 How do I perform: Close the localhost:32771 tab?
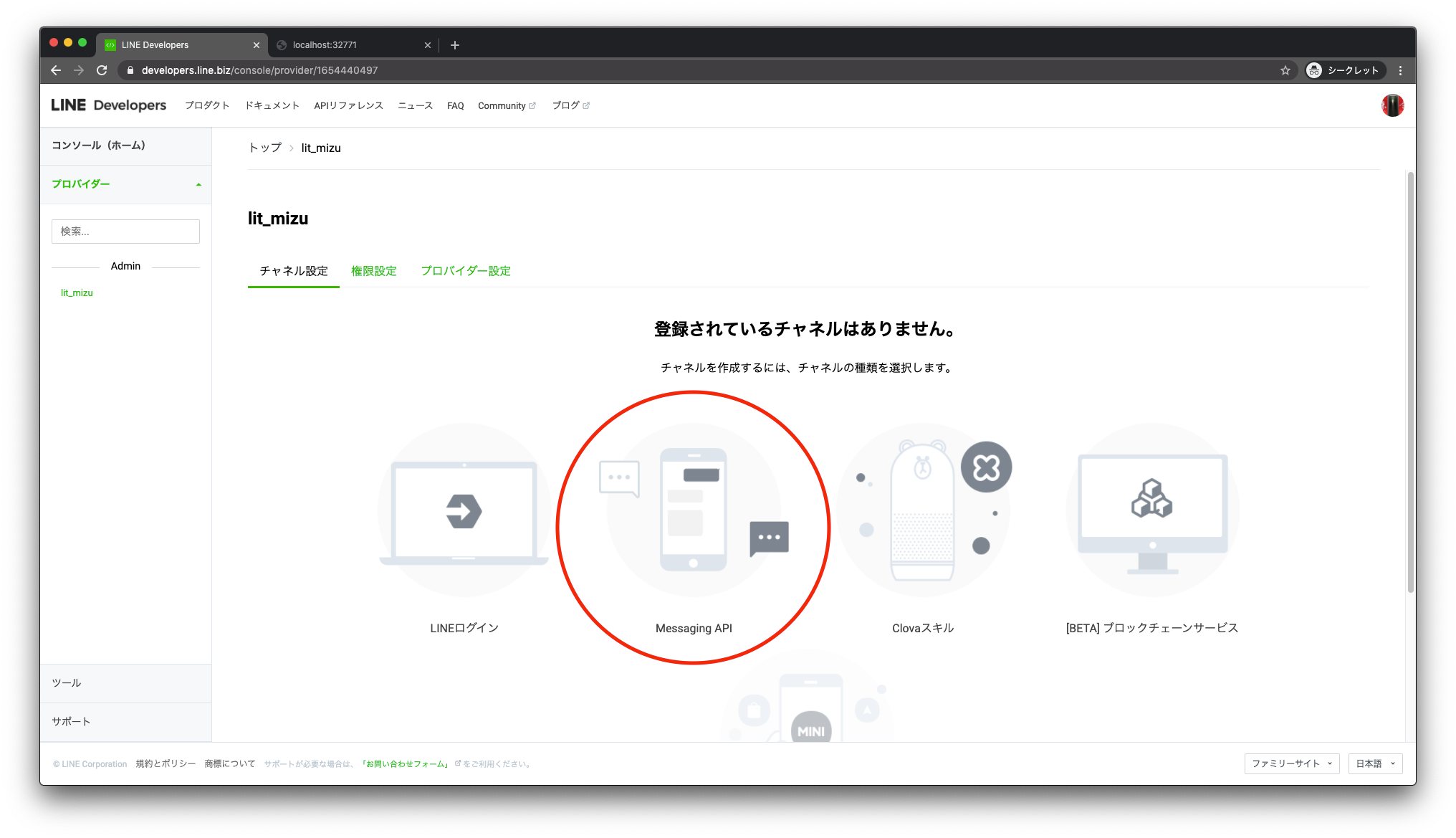click(x=428, y=45)
